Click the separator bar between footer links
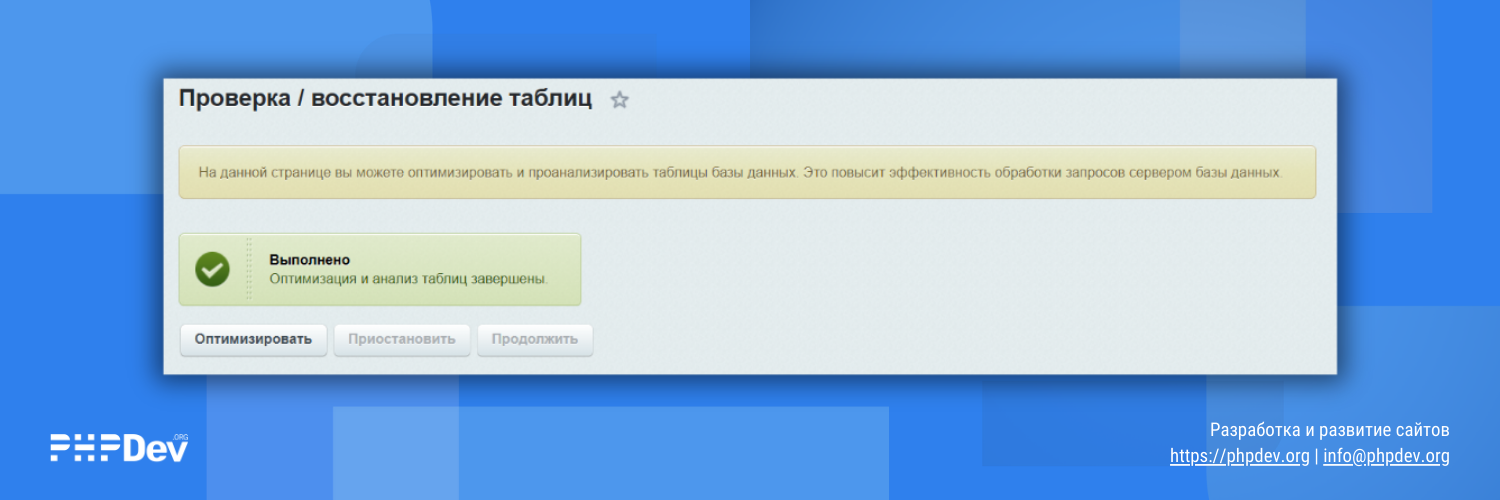This screenshot has width=1500, height=500. pos(1316,456)
